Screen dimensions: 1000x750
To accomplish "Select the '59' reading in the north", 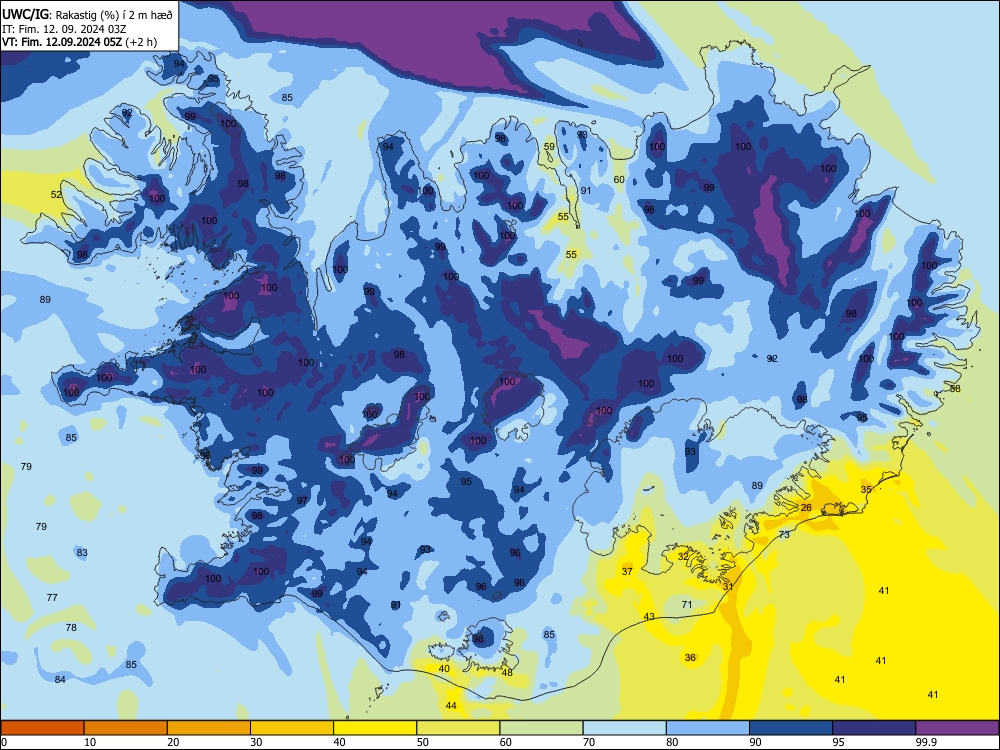I will coord(549,147).
